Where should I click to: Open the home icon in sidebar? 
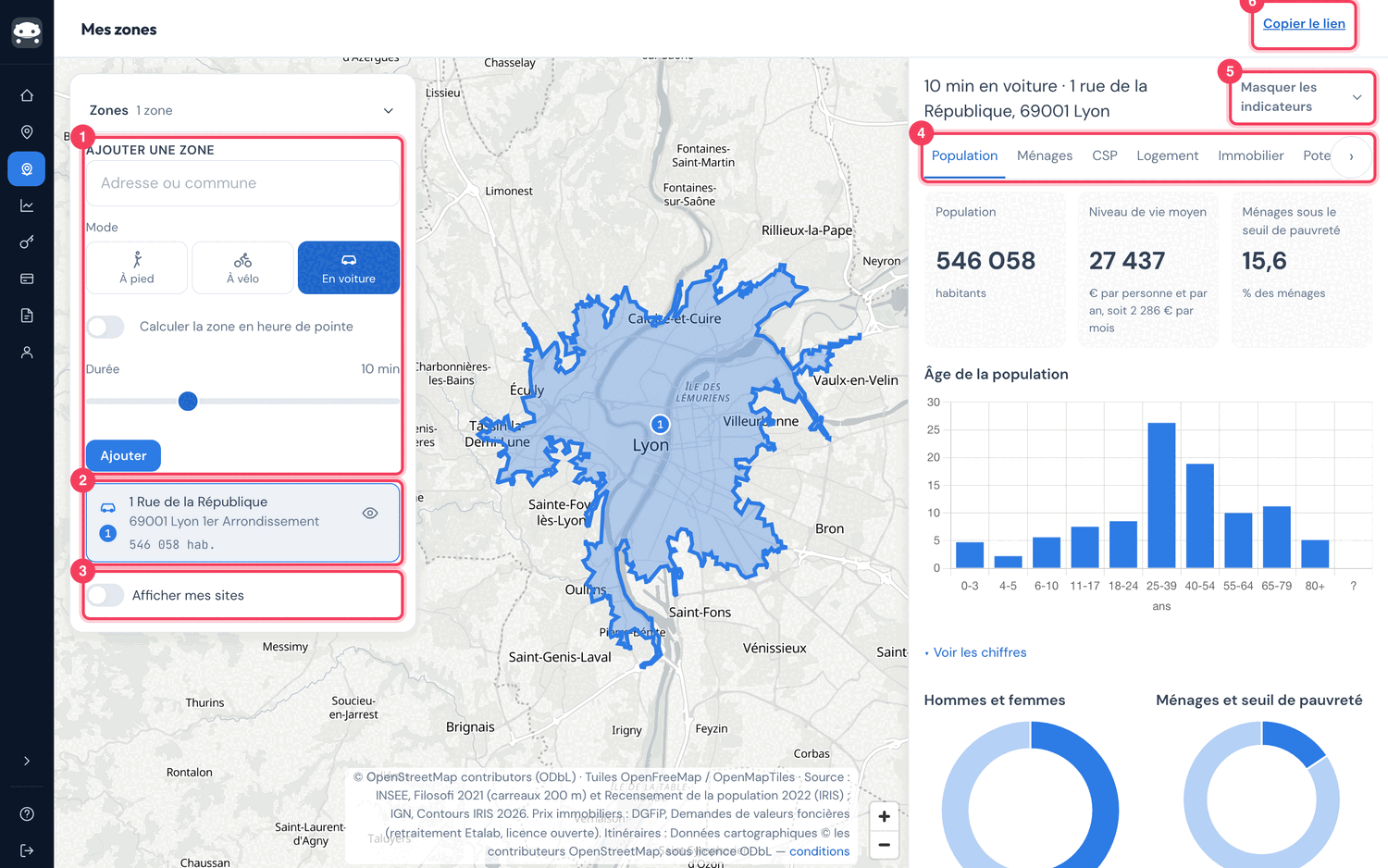(x=27, y=95)
